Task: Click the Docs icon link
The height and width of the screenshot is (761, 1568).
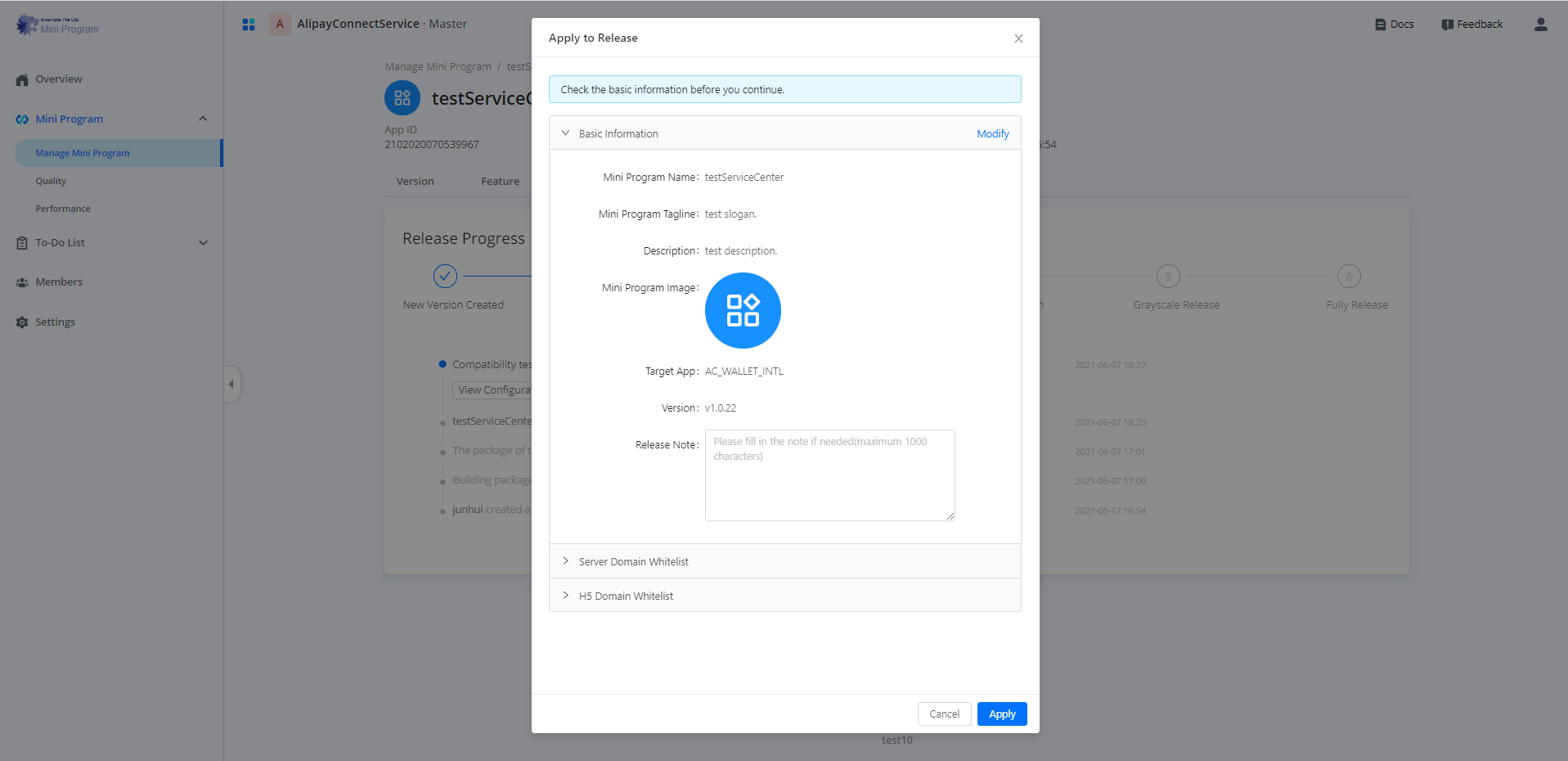Action: tap(1380, 25)
